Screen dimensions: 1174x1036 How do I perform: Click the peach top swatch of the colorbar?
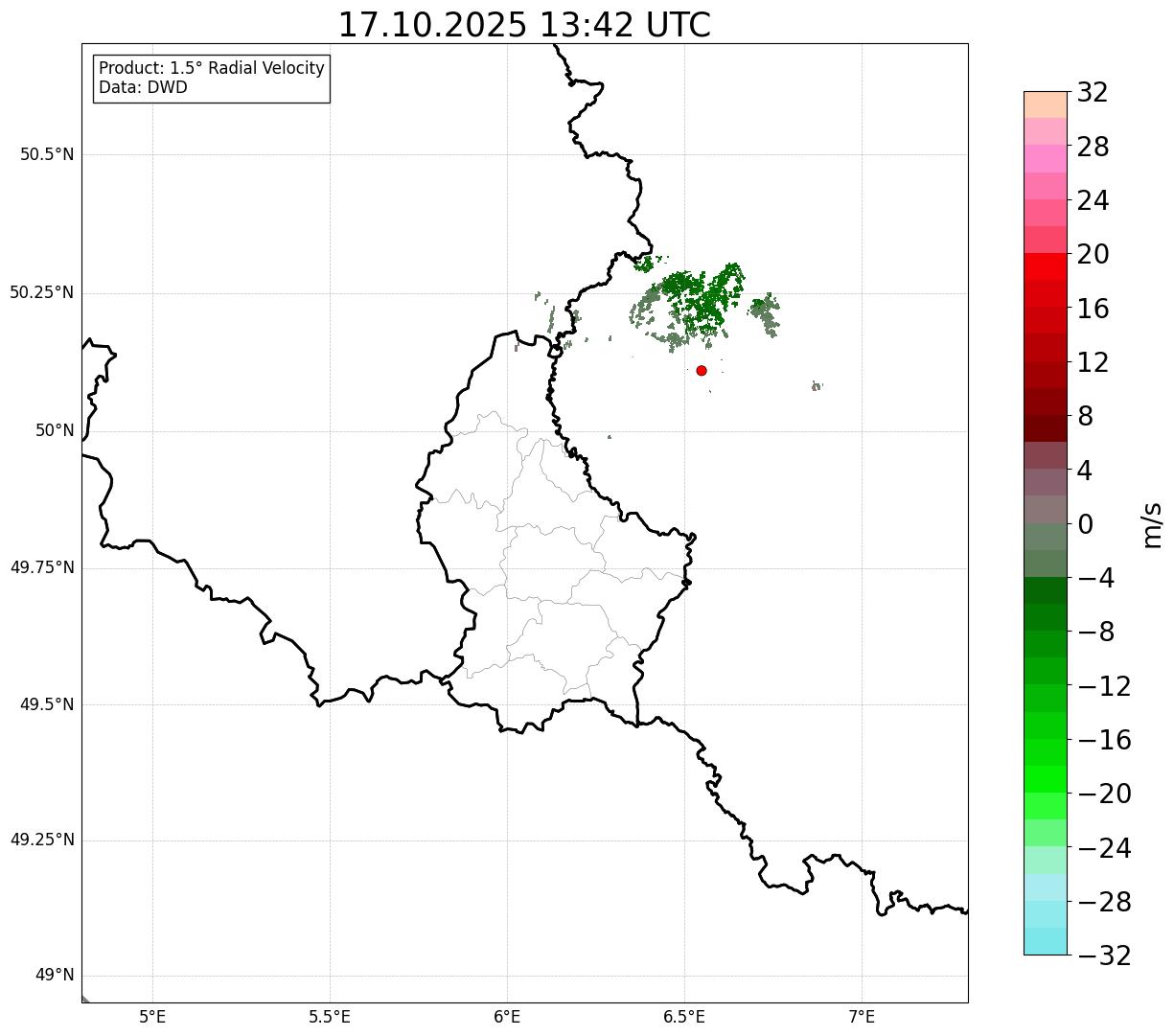(x=1045, y=104)
